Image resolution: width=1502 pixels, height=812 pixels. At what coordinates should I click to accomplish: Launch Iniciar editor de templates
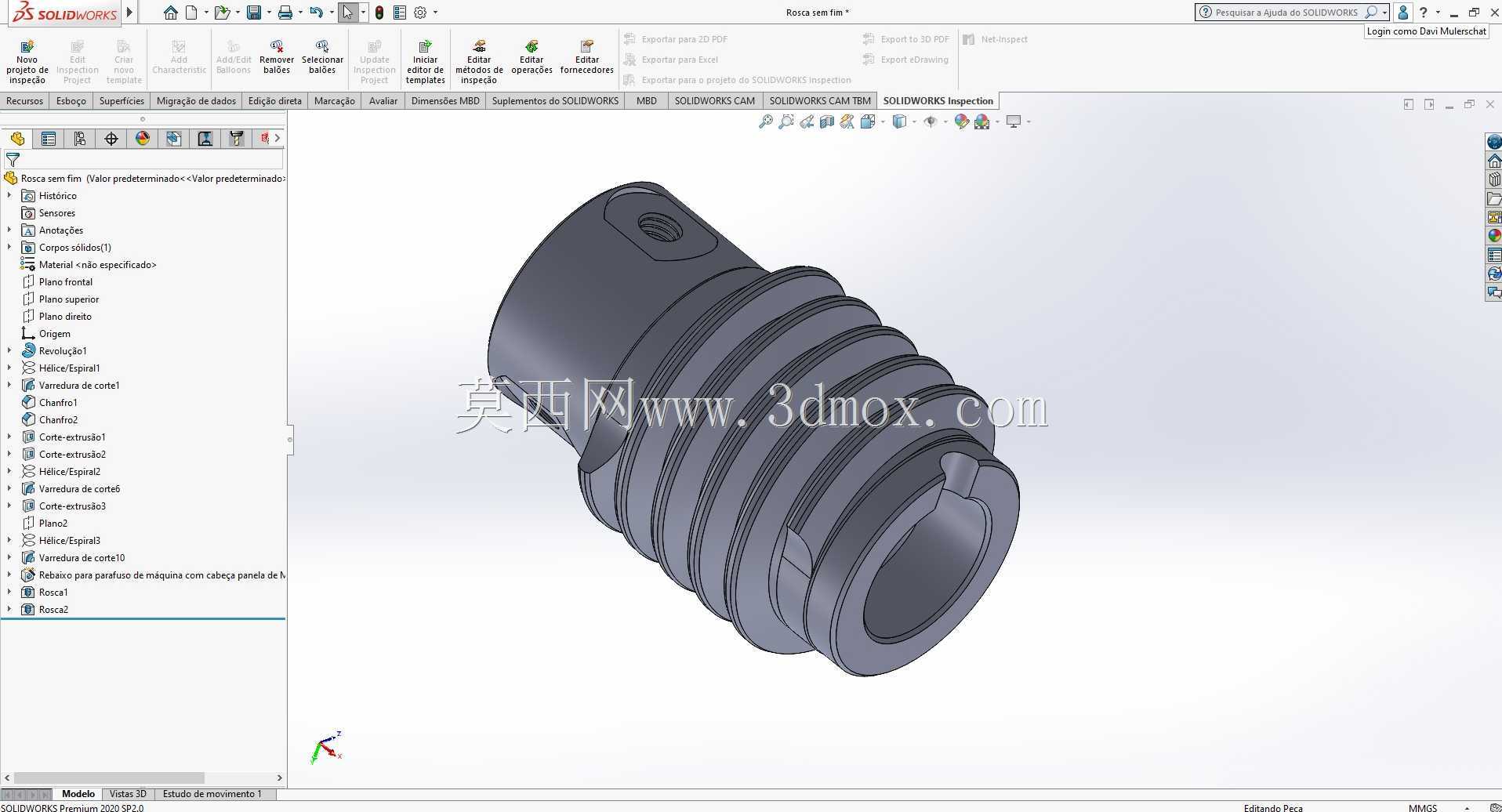click(426, 62)
